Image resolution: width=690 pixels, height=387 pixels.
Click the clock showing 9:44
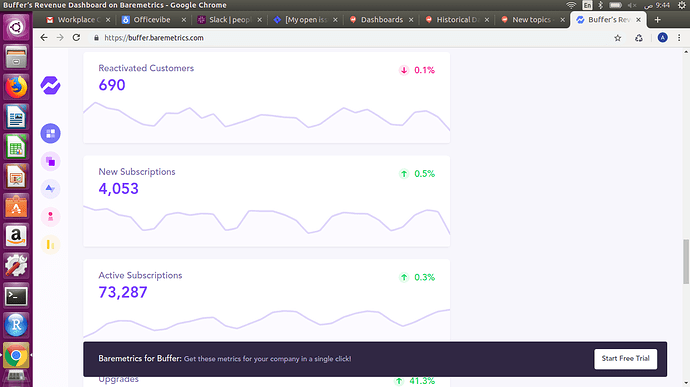coord(657,5)
